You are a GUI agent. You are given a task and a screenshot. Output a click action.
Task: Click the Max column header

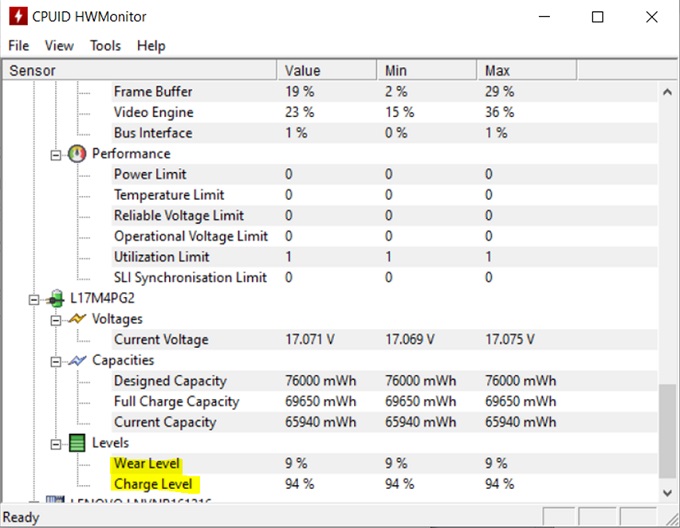point(527,70)
